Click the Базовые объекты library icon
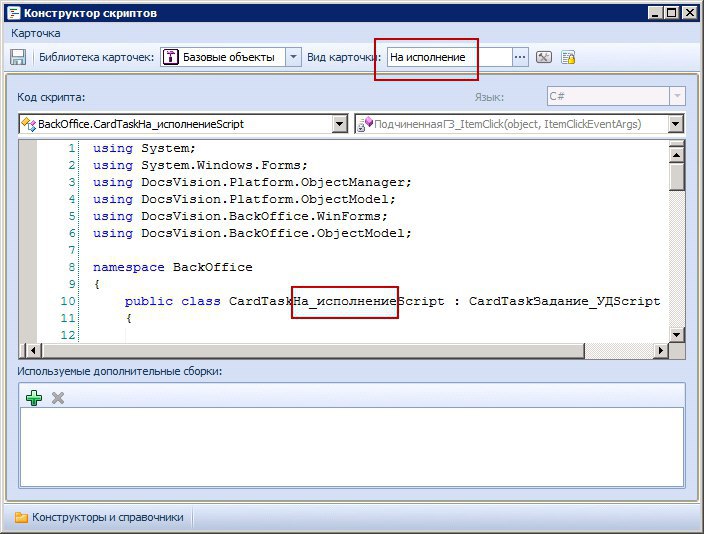This screenshot has width=704, height=534. click(170, 57)
